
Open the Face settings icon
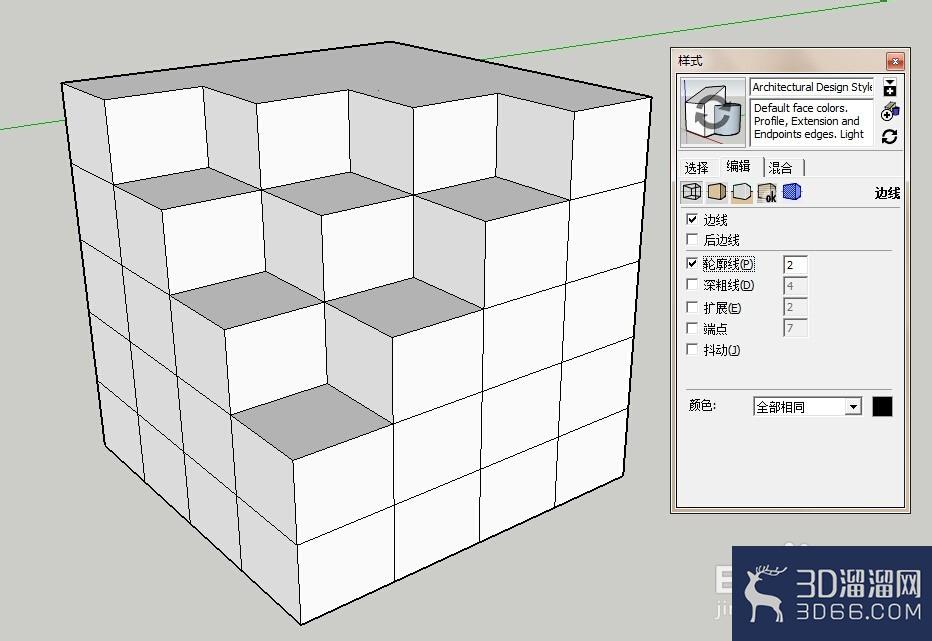[717, 192]
